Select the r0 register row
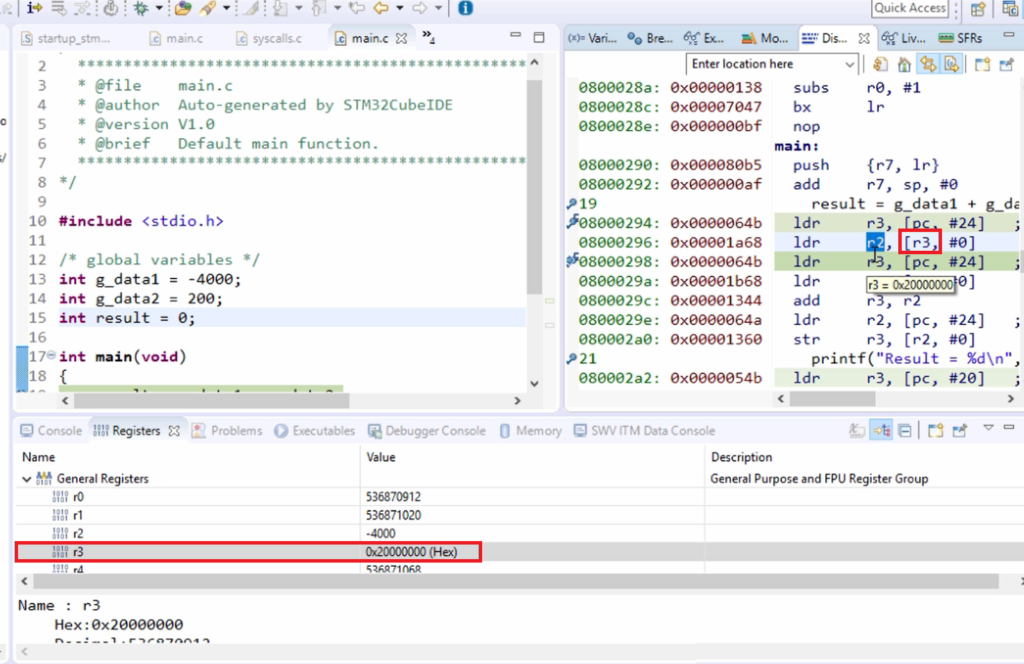The height and width of the screenshot is (664, 1024). coord(519,497)
